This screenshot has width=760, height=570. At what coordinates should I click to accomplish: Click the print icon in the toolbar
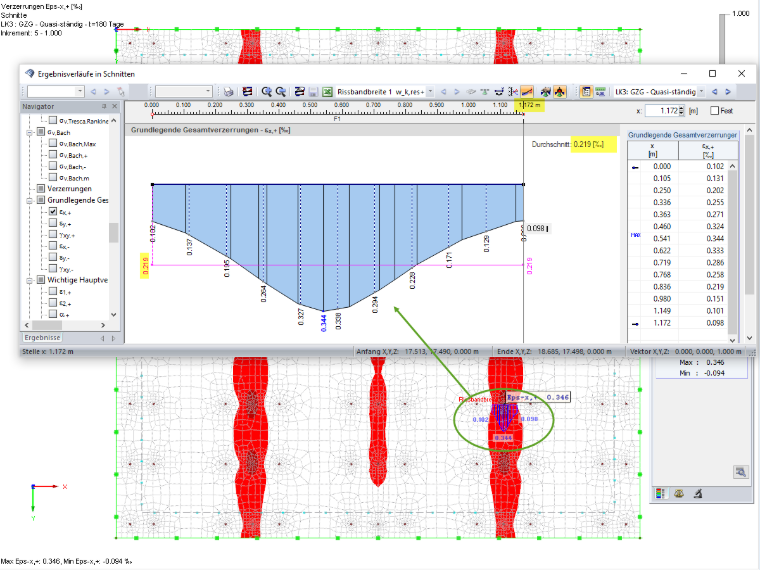(228, 92)
